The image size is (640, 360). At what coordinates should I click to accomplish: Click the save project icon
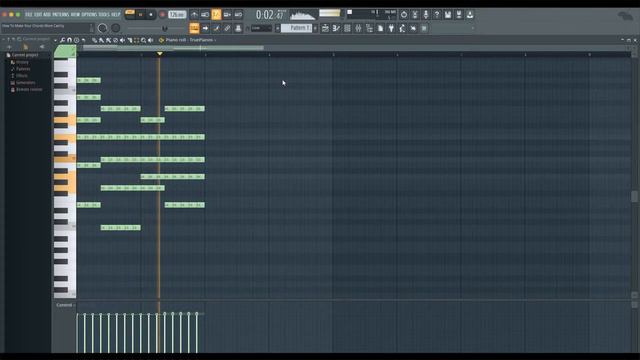[448, 15]
